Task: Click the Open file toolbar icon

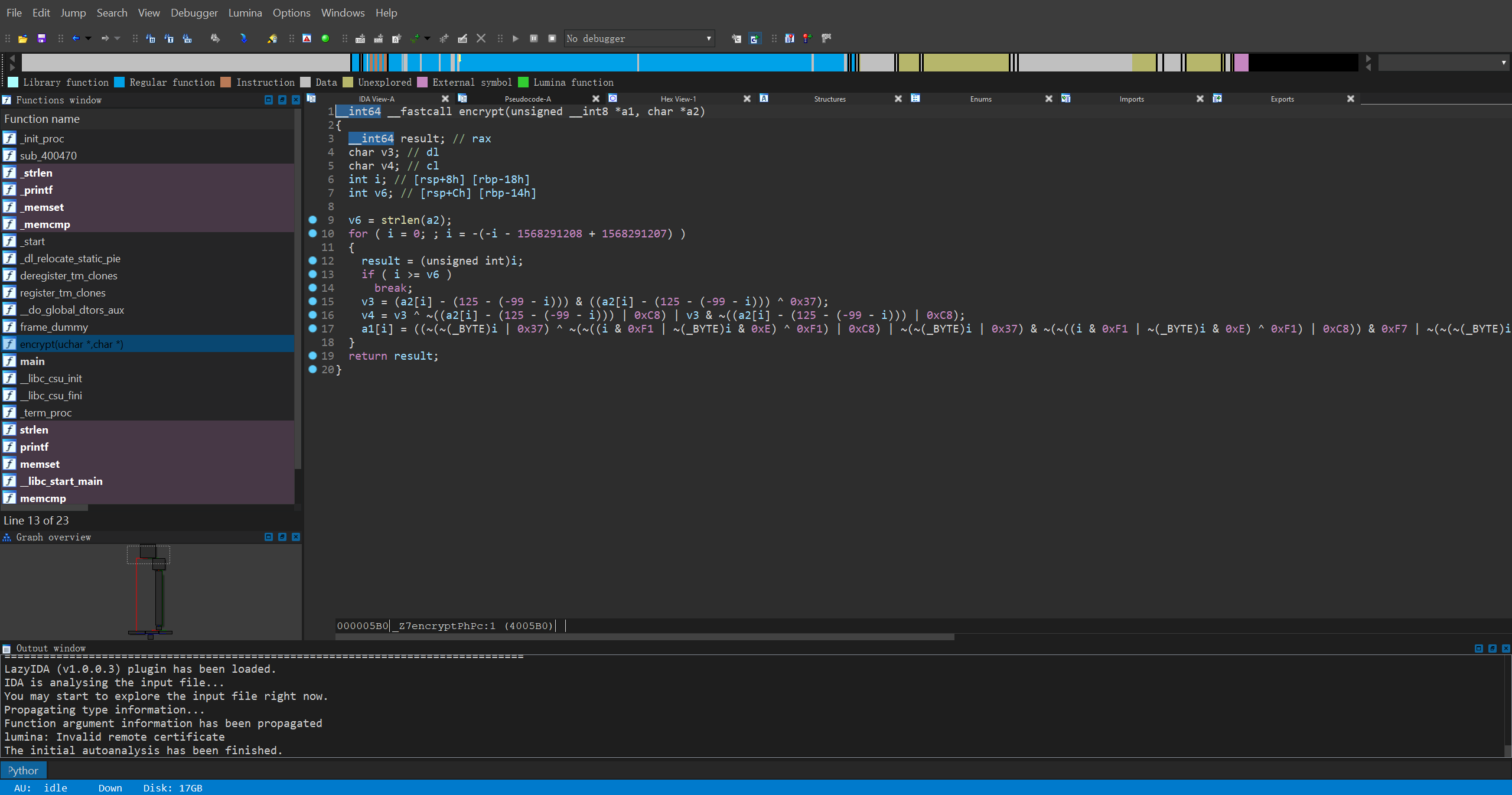Action: tap(23, 38)
